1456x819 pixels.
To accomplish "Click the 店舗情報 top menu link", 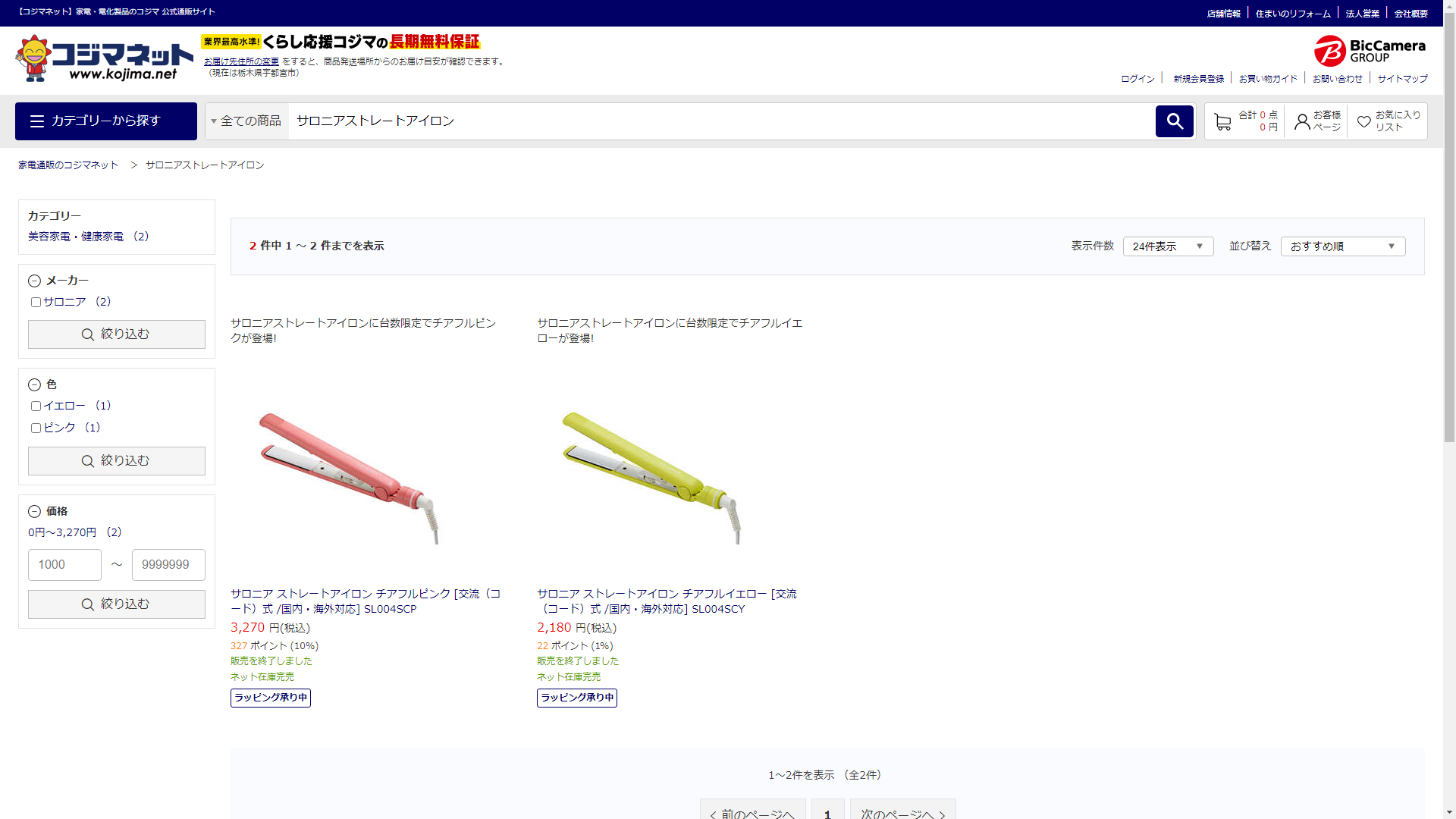I will pyautogui.click(x=1223, y=14).
